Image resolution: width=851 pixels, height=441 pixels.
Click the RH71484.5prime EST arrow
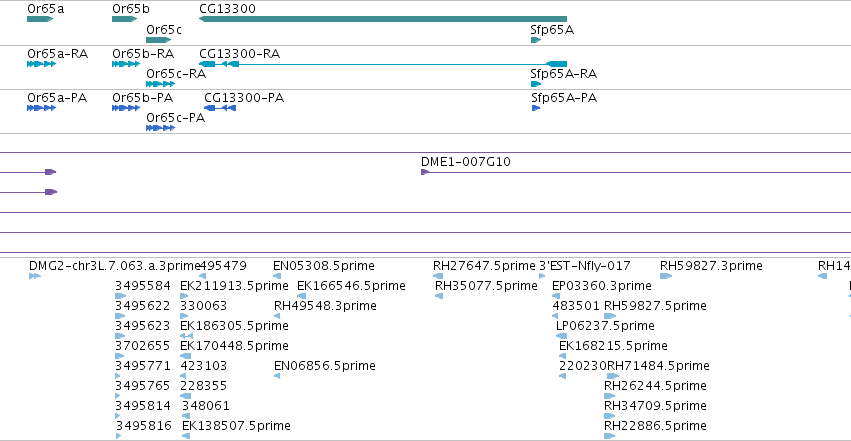(x=613, y=376)
